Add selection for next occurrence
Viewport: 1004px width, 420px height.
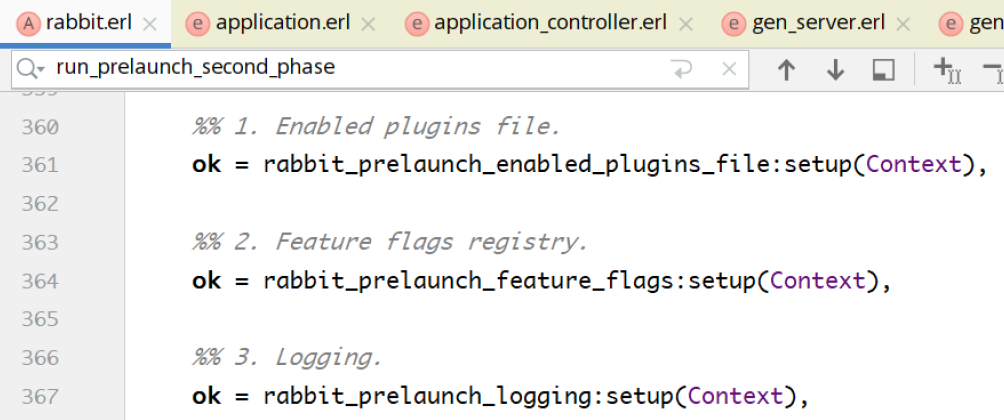[x=945, y=69]
